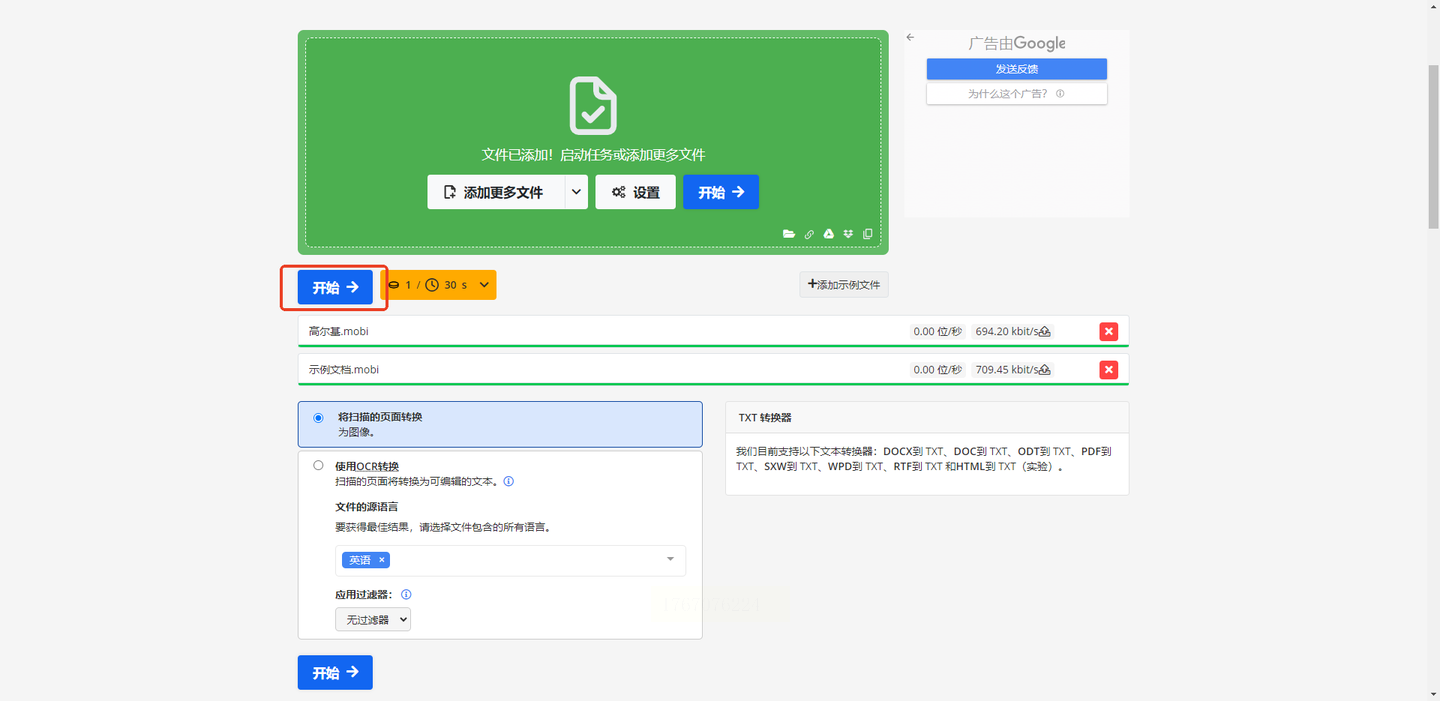Select the 将扫描的页面转换 radio option
1440x701 pixels.
coord(318,418)
